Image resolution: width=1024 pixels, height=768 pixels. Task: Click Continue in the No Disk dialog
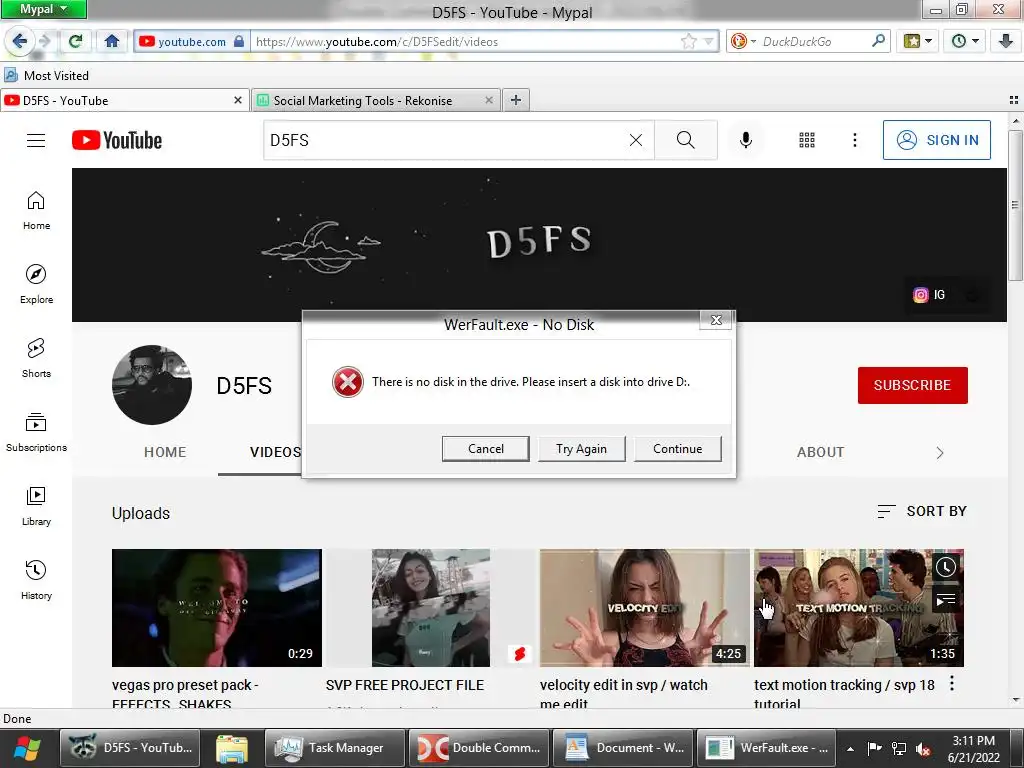point(677,449)
